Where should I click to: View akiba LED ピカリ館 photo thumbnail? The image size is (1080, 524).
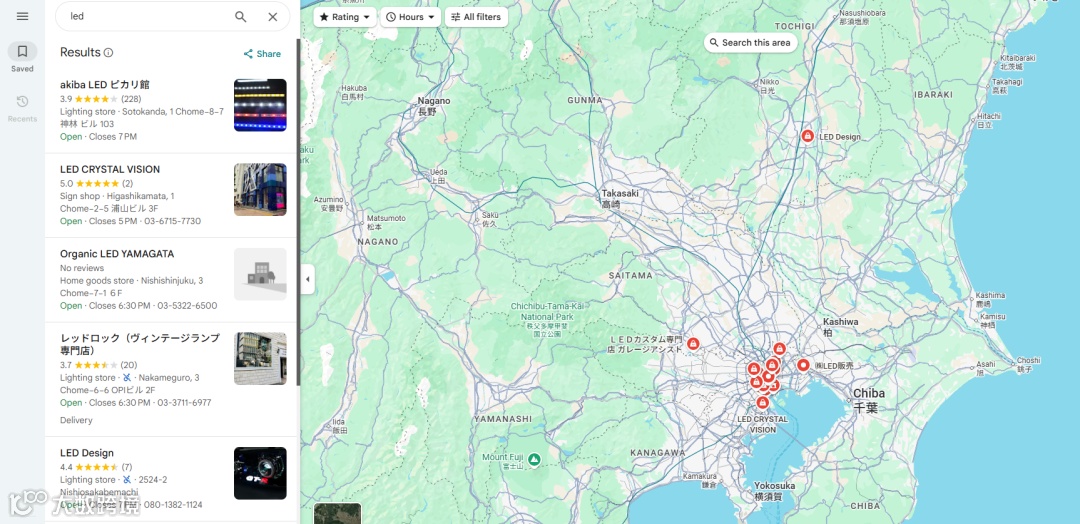coord(260,105)
